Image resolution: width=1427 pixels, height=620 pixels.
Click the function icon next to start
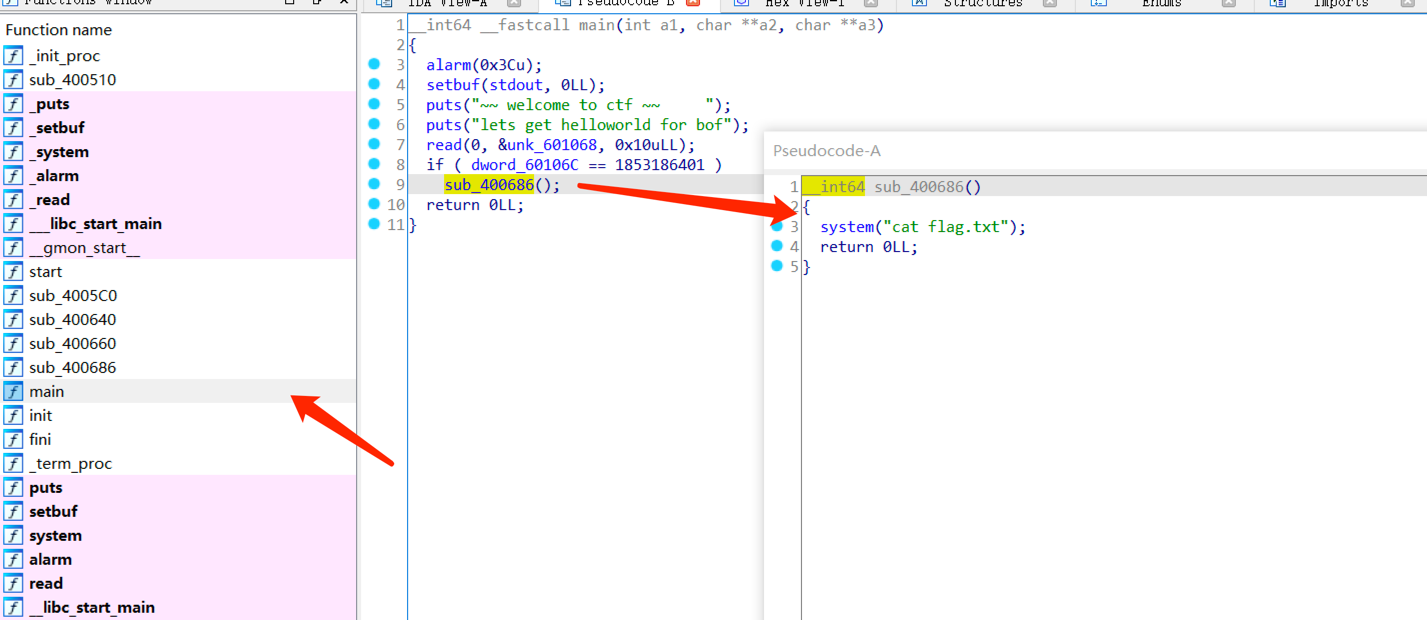(13, 272)
